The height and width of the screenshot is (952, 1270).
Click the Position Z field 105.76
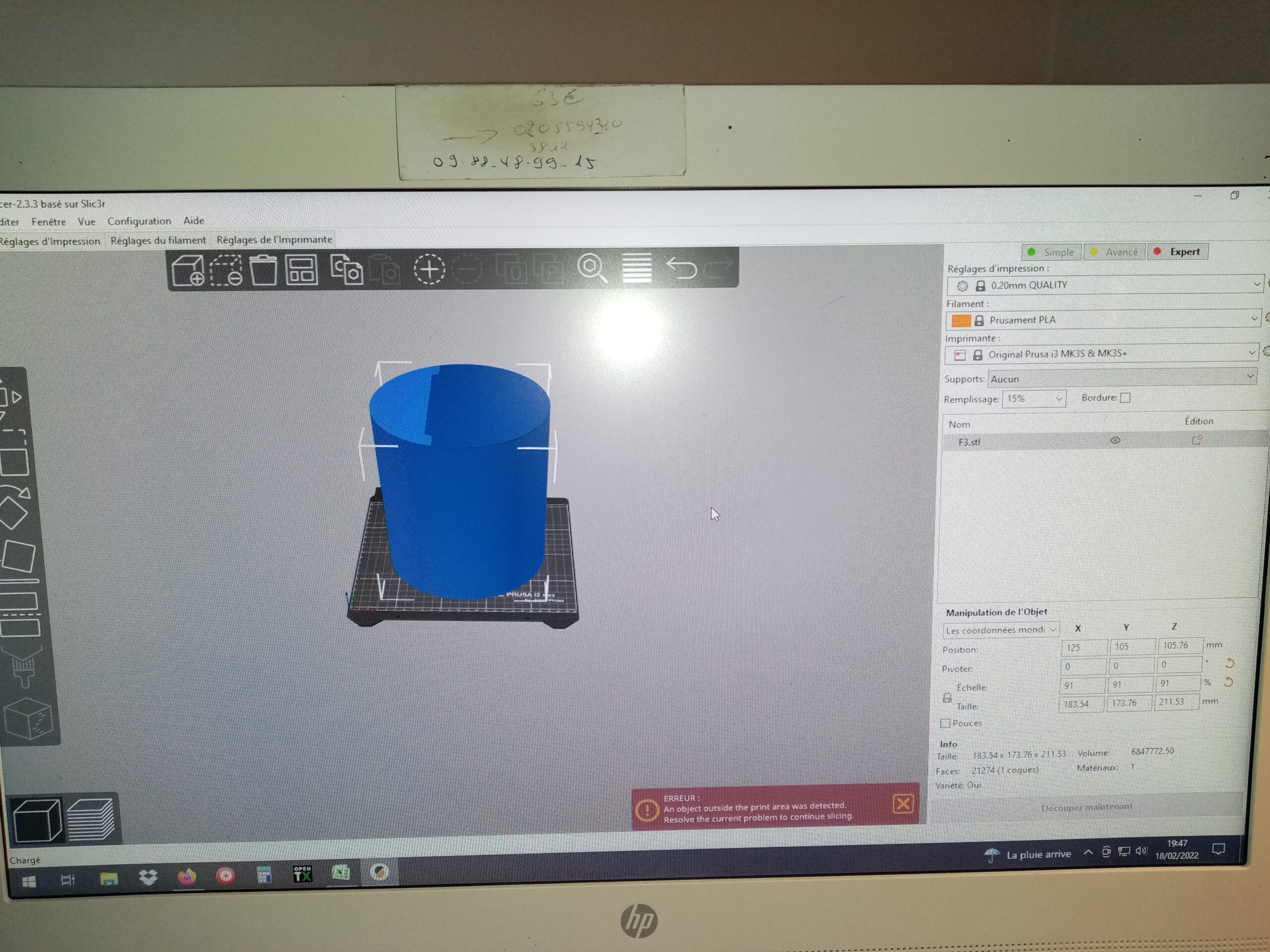pyautogui.click(x=1180, y=646)
